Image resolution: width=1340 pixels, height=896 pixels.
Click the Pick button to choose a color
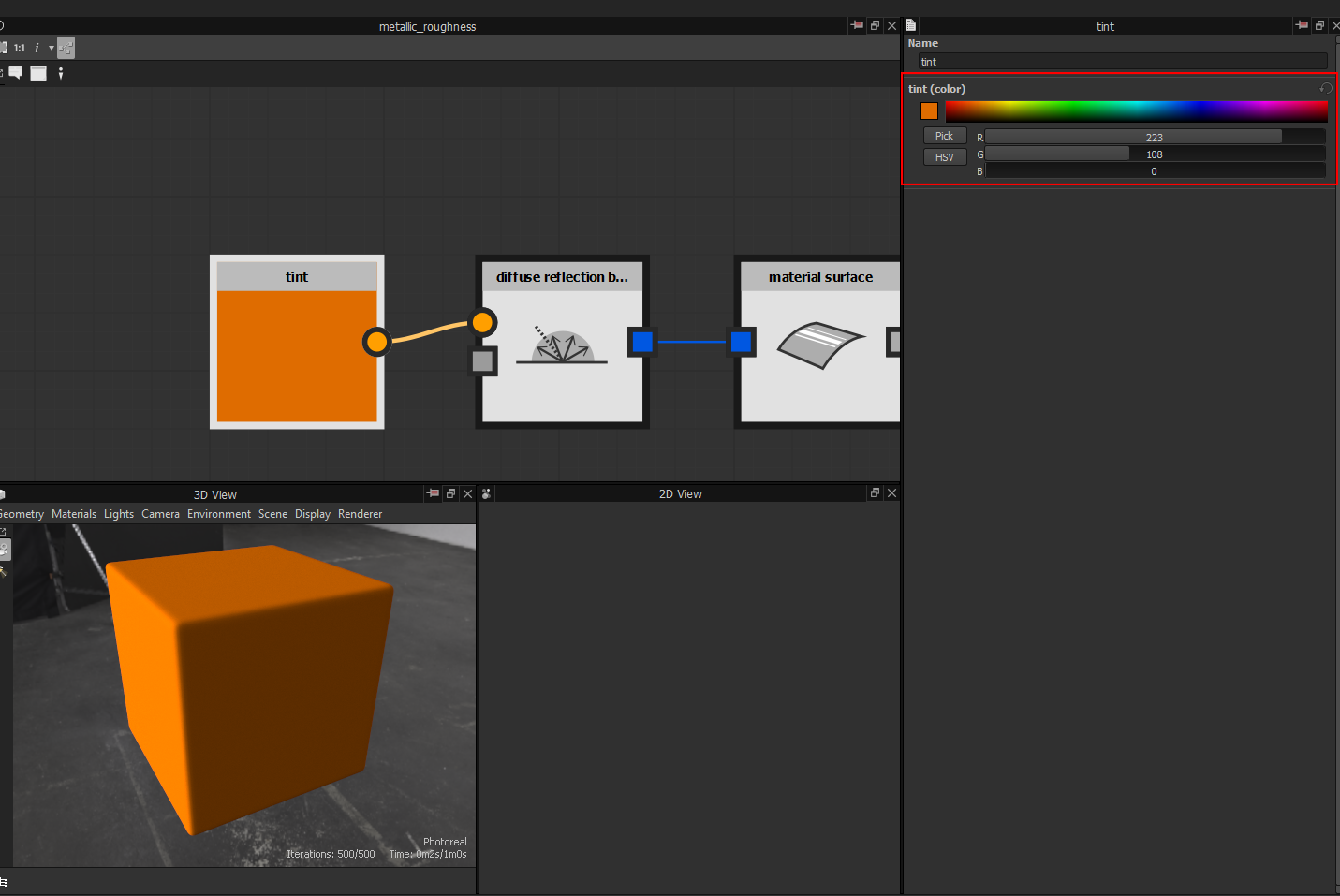tap(944, 135)
